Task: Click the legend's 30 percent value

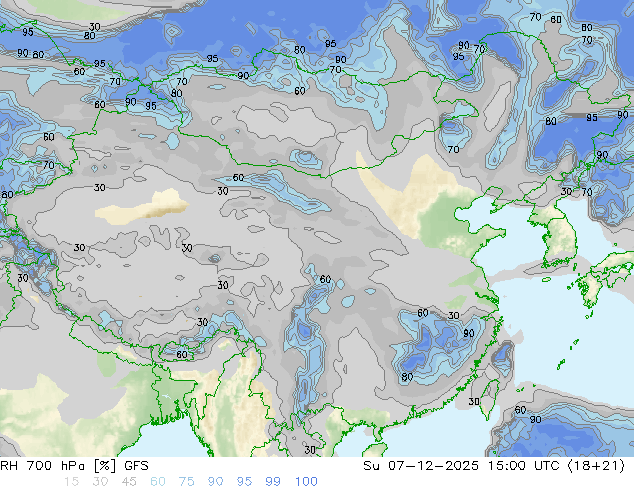Action: [100, 482]
